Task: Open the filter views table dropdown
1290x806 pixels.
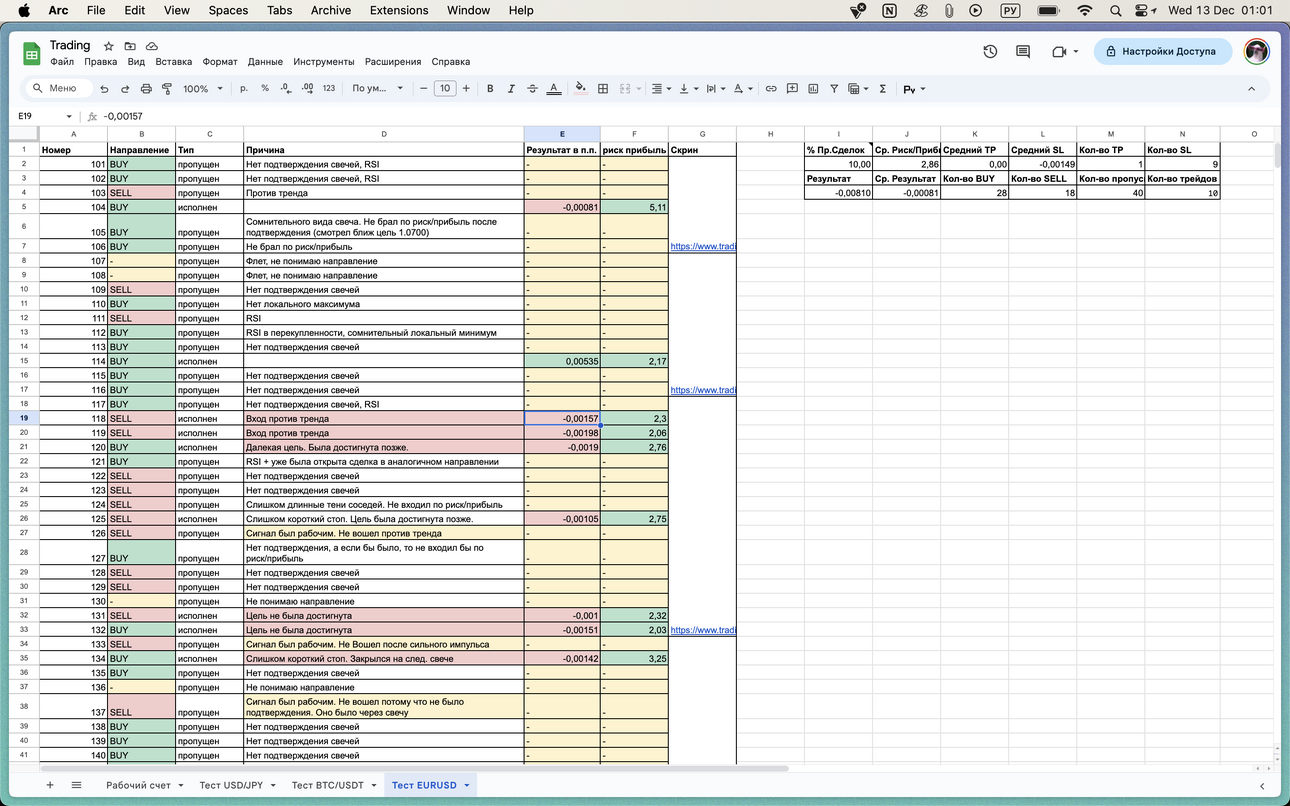Action: tap(858, 89)
